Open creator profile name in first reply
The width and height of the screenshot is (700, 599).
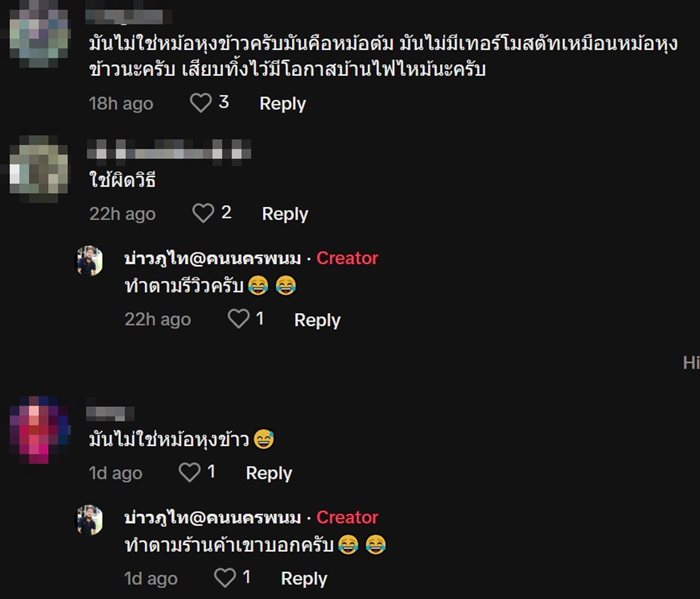coord(212,258)
